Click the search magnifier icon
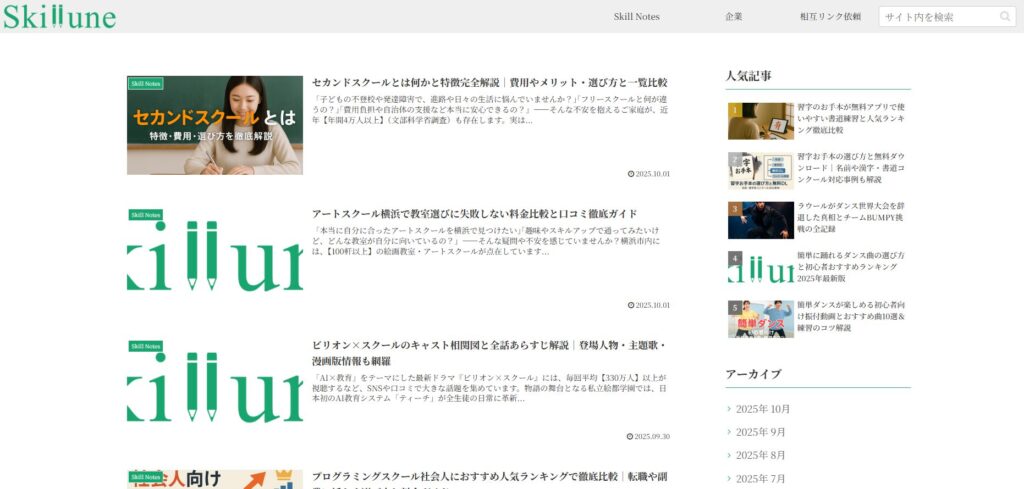The width and height of the screenshot is (1024, 489). pos(1005,17)
